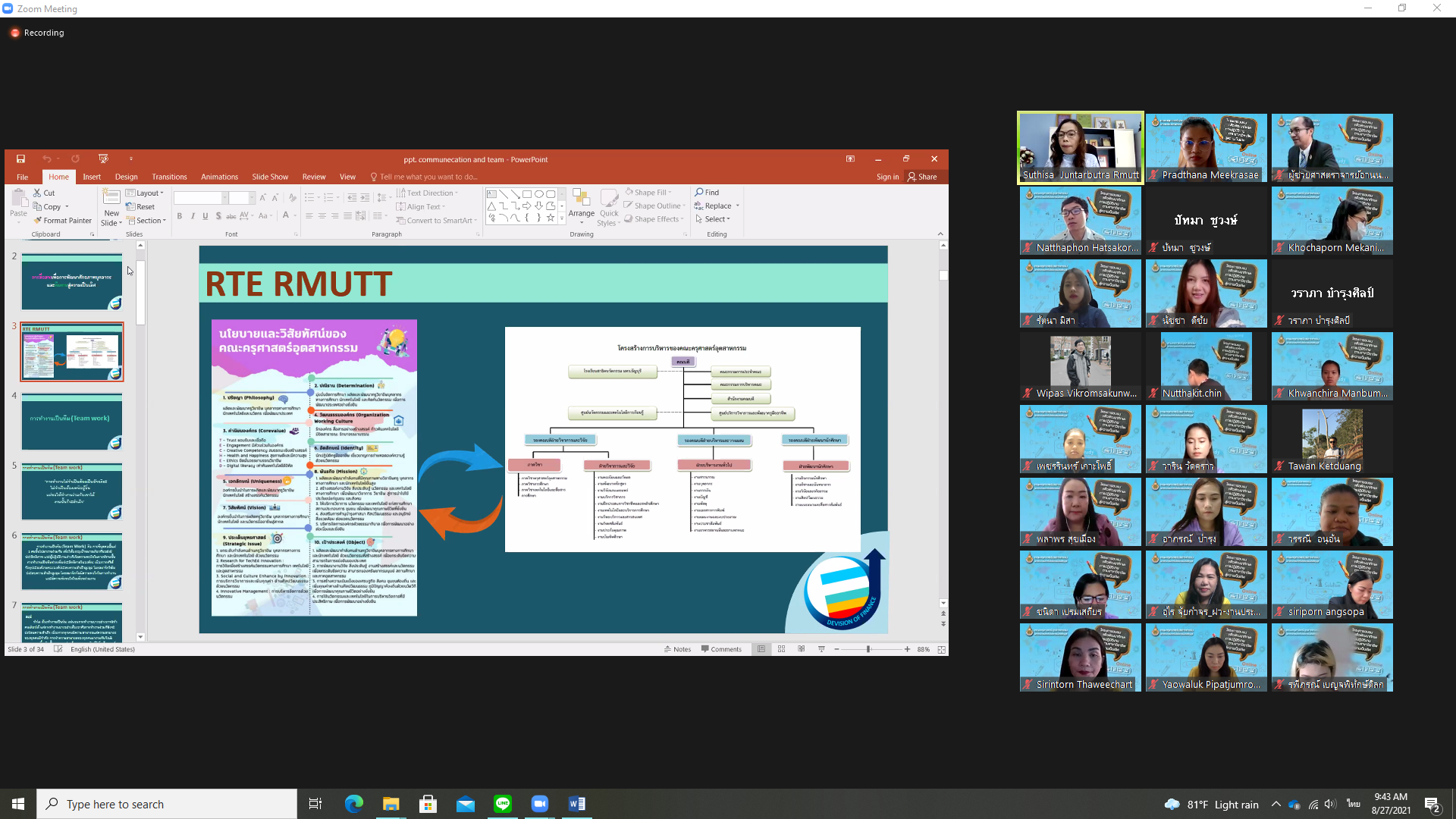The width and height of the screenshot is (1456, 819).
Task: Save the presentation via Quick Access save icon
Action: click(20, 158)
